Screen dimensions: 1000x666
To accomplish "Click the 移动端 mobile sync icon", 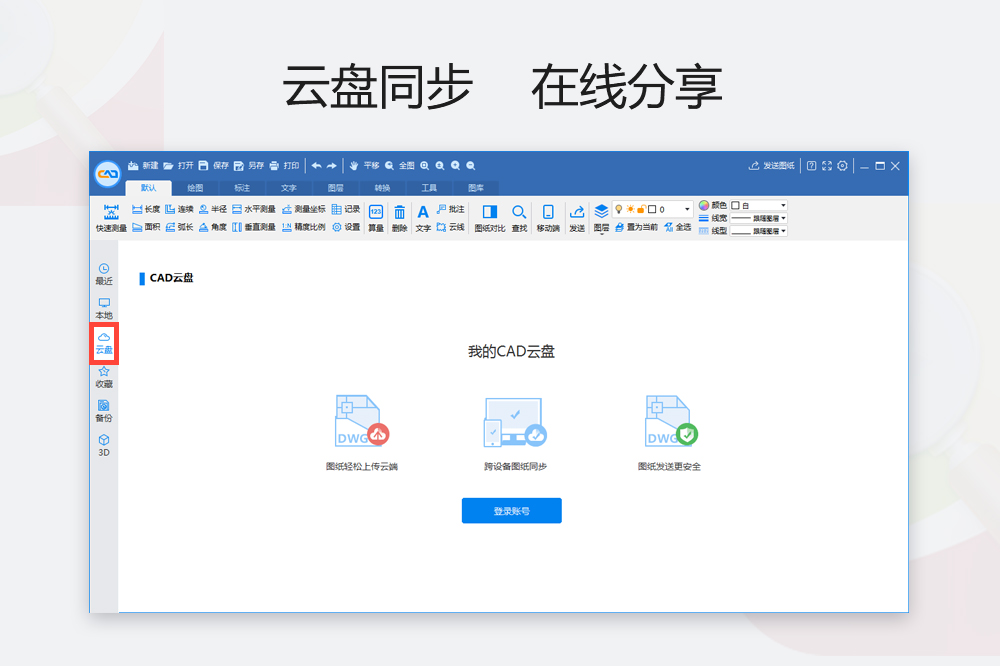I will [x=547, y=219].
